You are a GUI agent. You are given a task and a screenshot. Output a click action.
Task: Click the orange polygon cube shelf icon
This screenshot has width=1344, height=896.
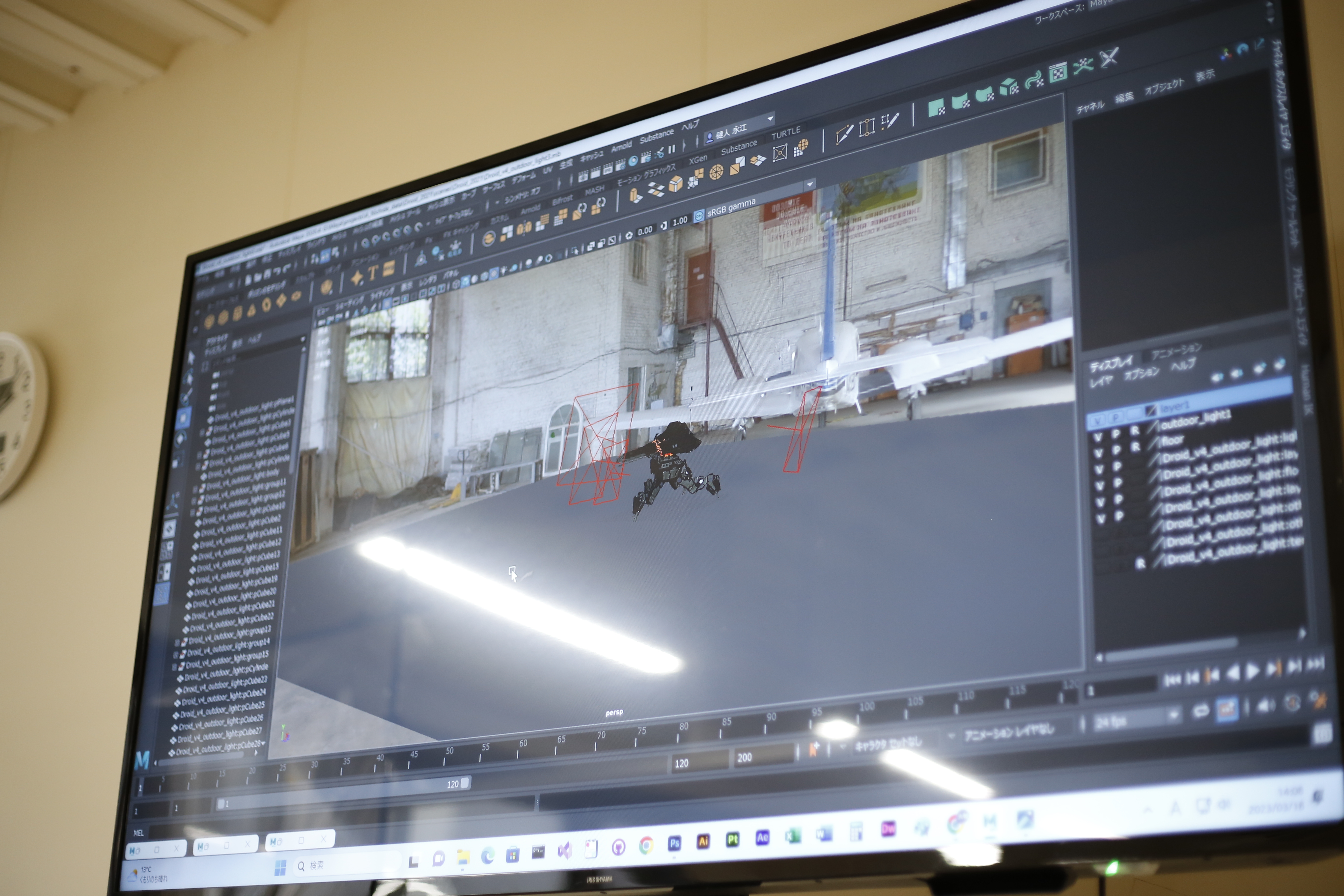tap(675, 183)
